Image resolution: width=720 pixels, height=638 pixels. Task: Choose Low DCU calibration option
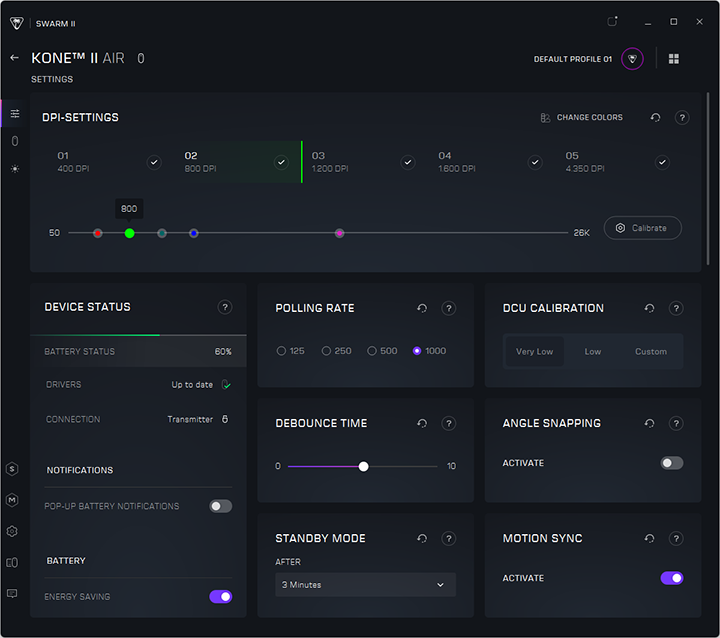coord(593,352)
